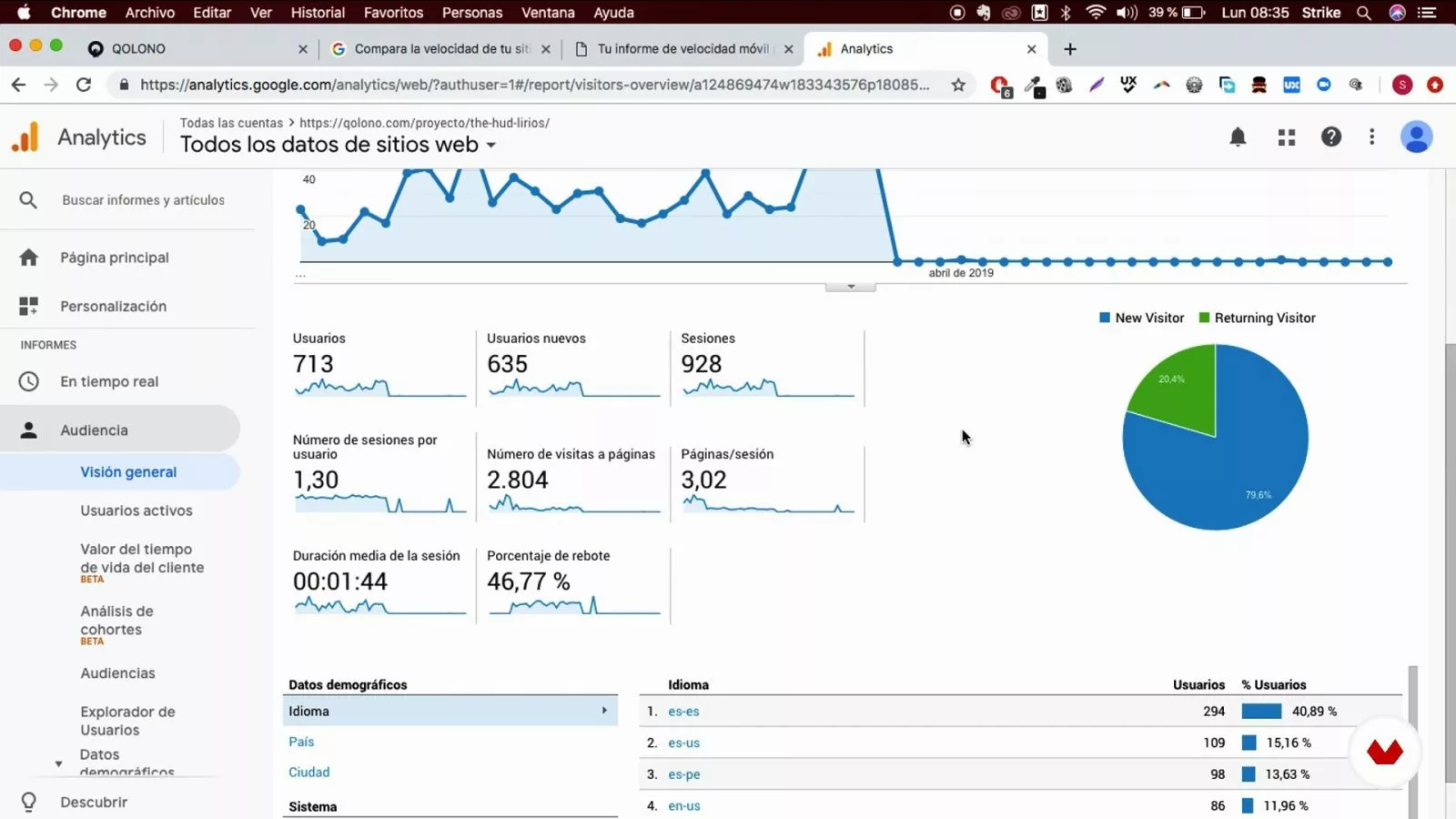
Task: Open the Google apps grid icon
Action: tap(1286, 137)
